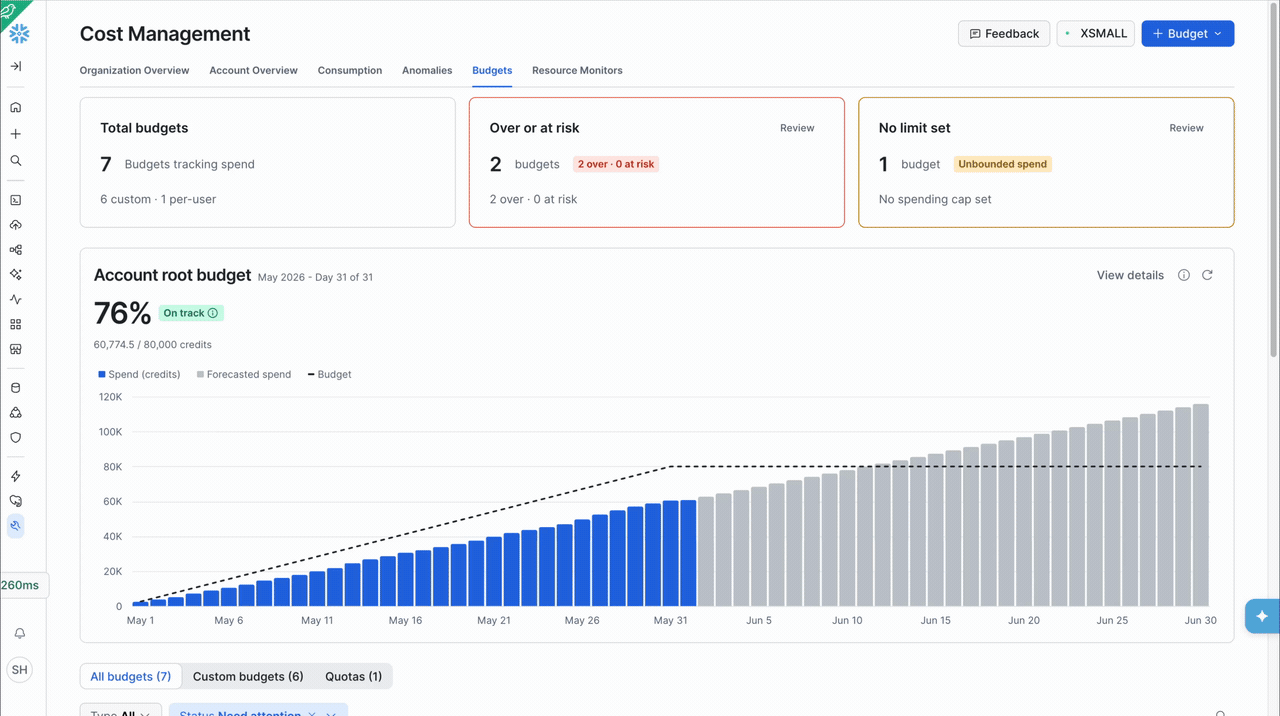Refresh the Account root budget chart
The width and height of the screenshot is (1280, 716).
click(x=1207, y=275)
